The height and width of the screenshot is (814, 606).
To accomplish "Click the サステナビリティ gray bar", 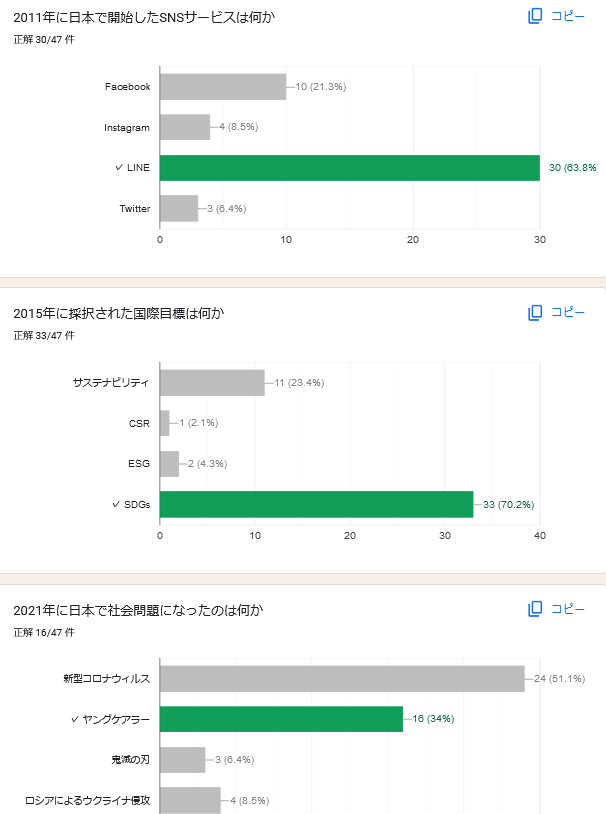I will (212, 383).
